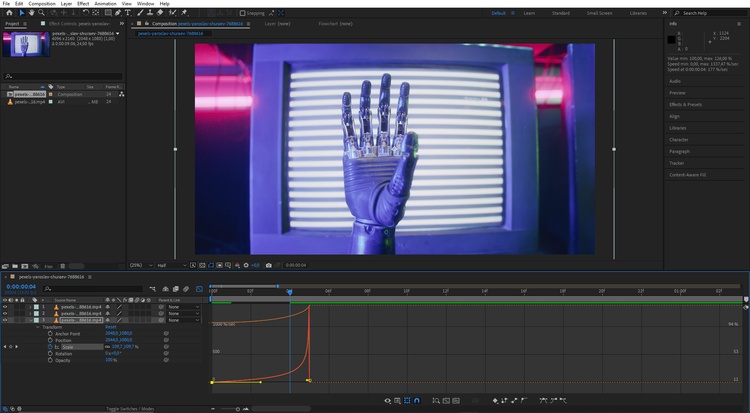Select the Rectangle shape tool
This screenshot has height=413, width=750.
tap(108, 13)
